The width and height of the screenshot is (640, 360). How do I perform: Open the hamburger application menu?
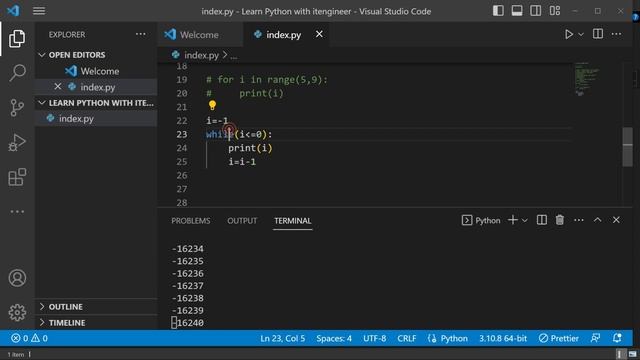click(x=39, y=11)
